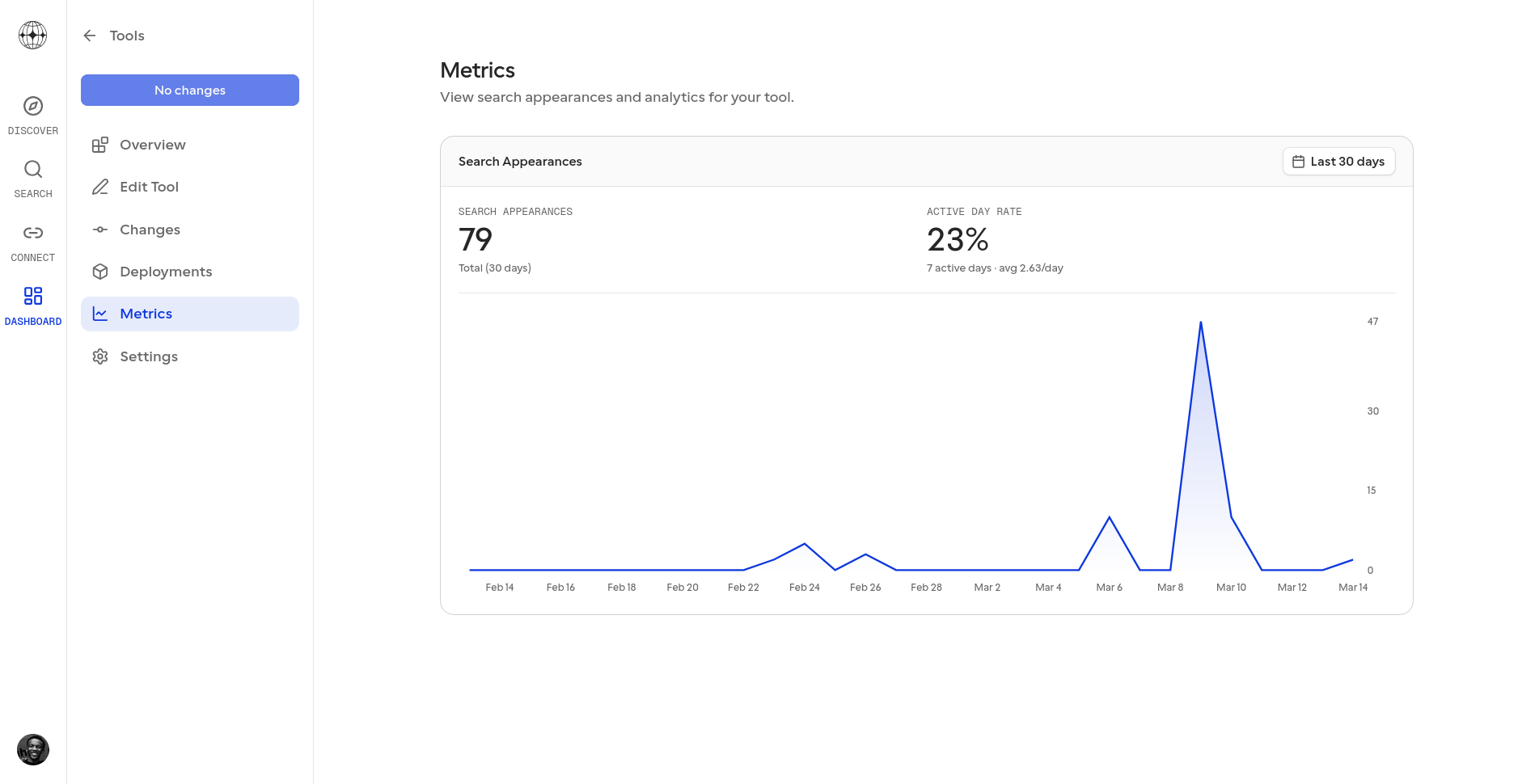This screenshot has width=1539, height=784.
Task: Click the Overview squares icon
Action: point(100,145)
